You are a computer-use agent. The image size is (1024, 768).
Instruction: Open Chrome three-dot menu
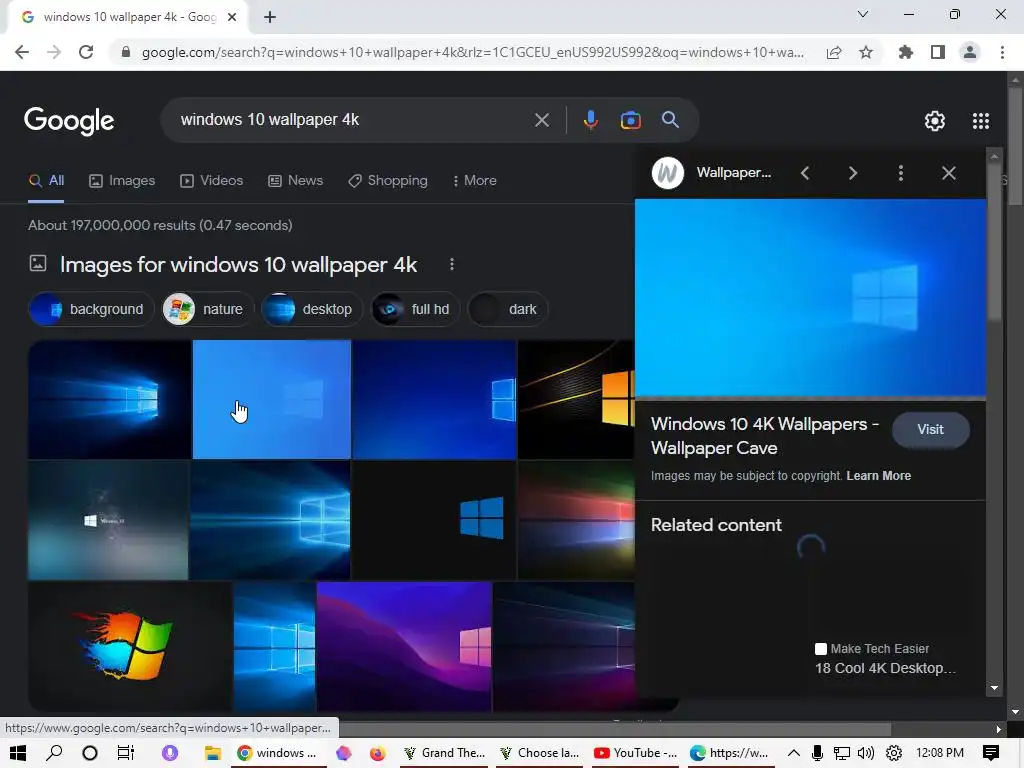click(x=1002, y=52)
